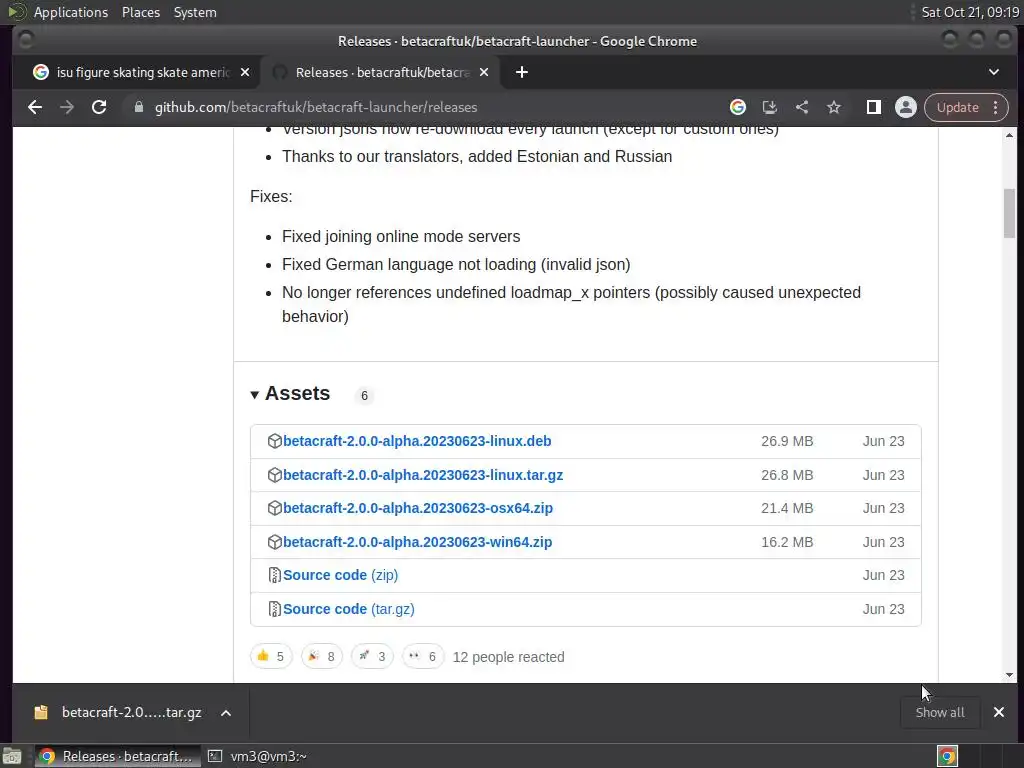Close the downloads bar
1024x768 pixels.
coord(999,712)
